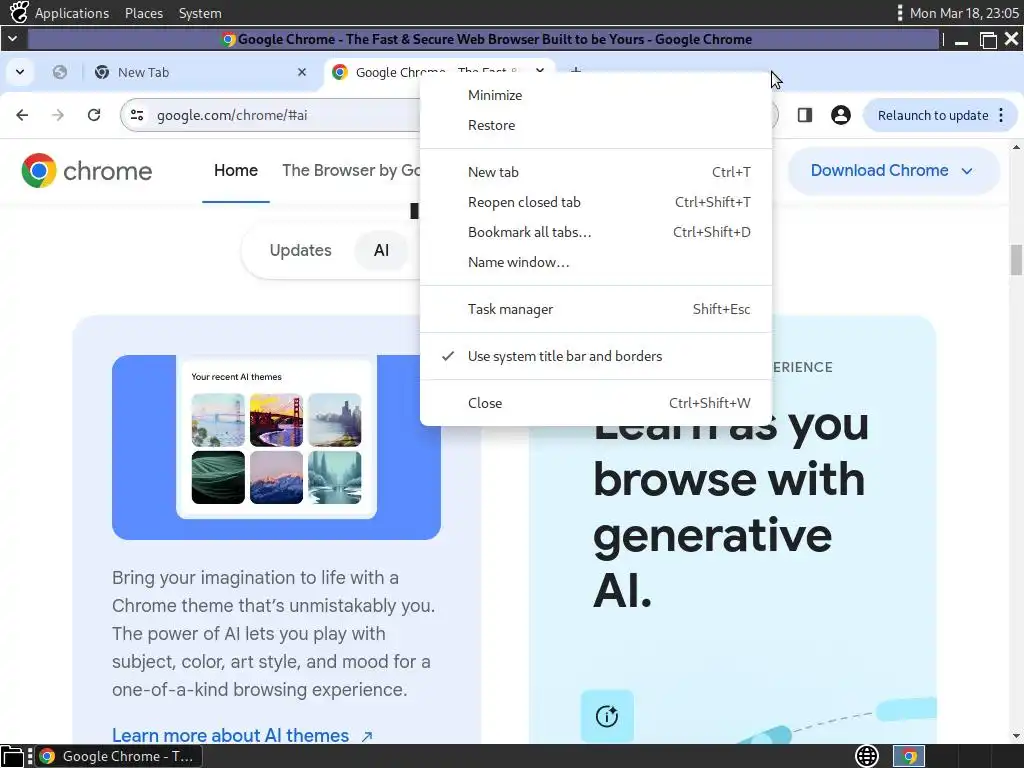Screen dimensions: 1024x768
Task: Click the scrollbar up arrow
Action: [x=1016, y=147]
